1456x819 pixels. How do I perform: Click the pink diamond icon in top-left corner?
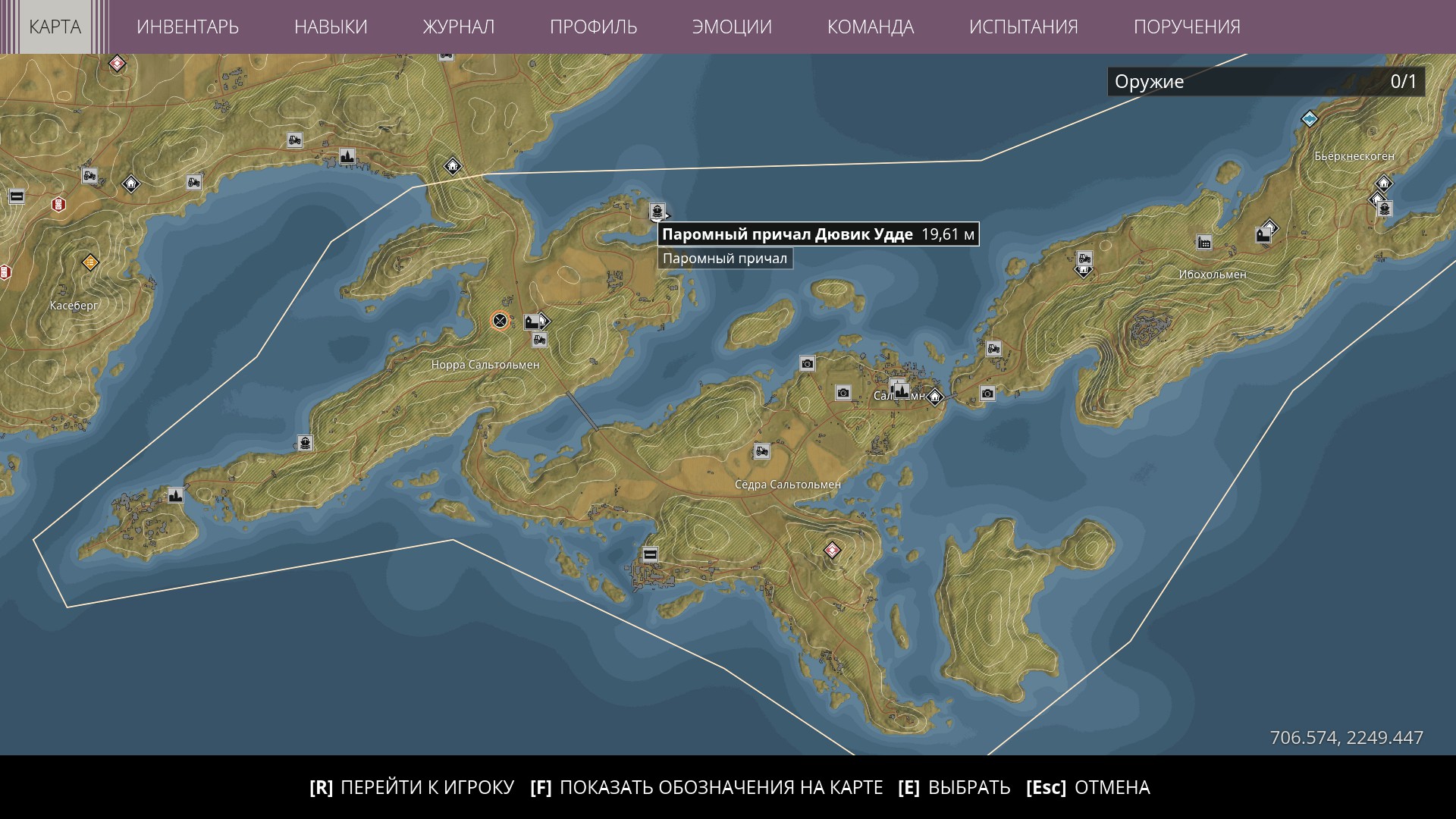(117, 64)
